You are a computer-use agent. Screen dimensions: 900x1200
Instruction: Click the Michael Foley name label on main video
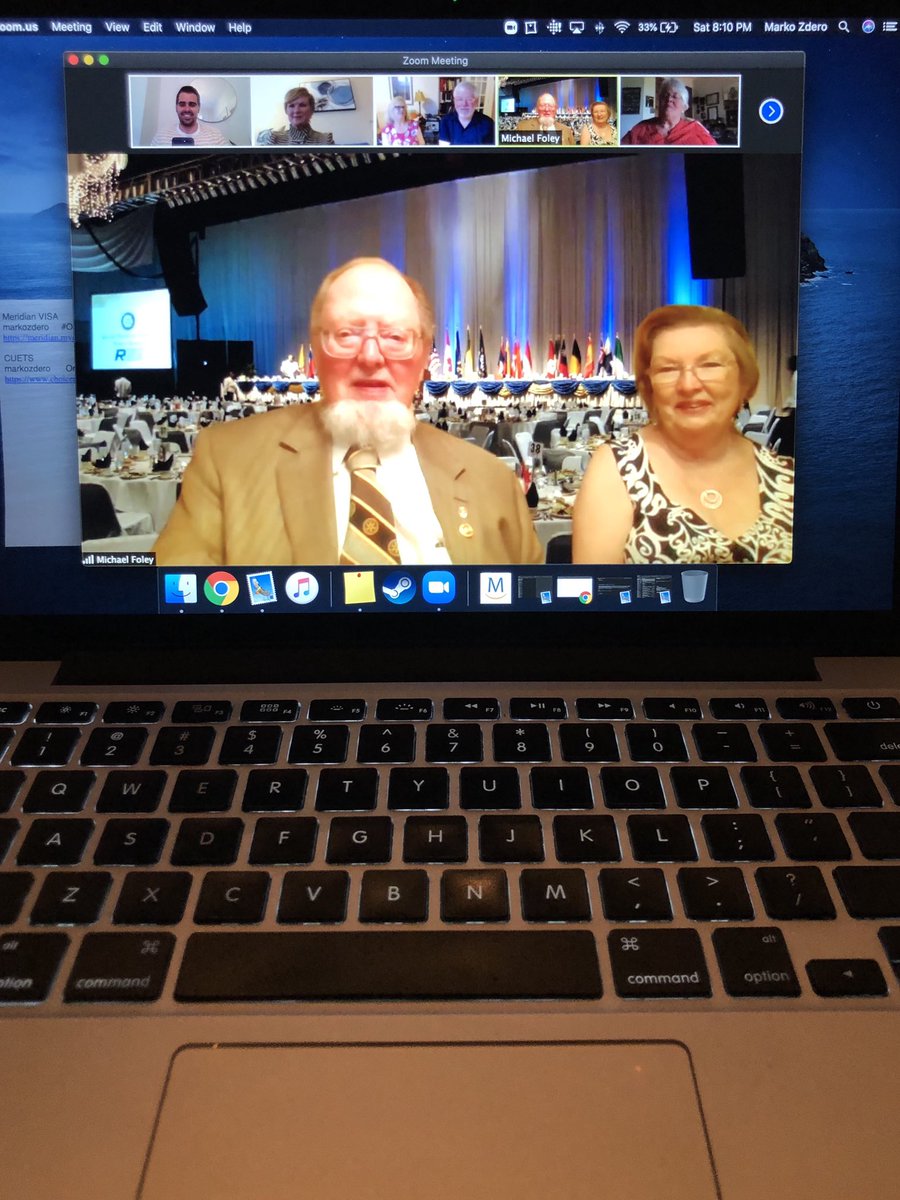(x=118, y=560)
